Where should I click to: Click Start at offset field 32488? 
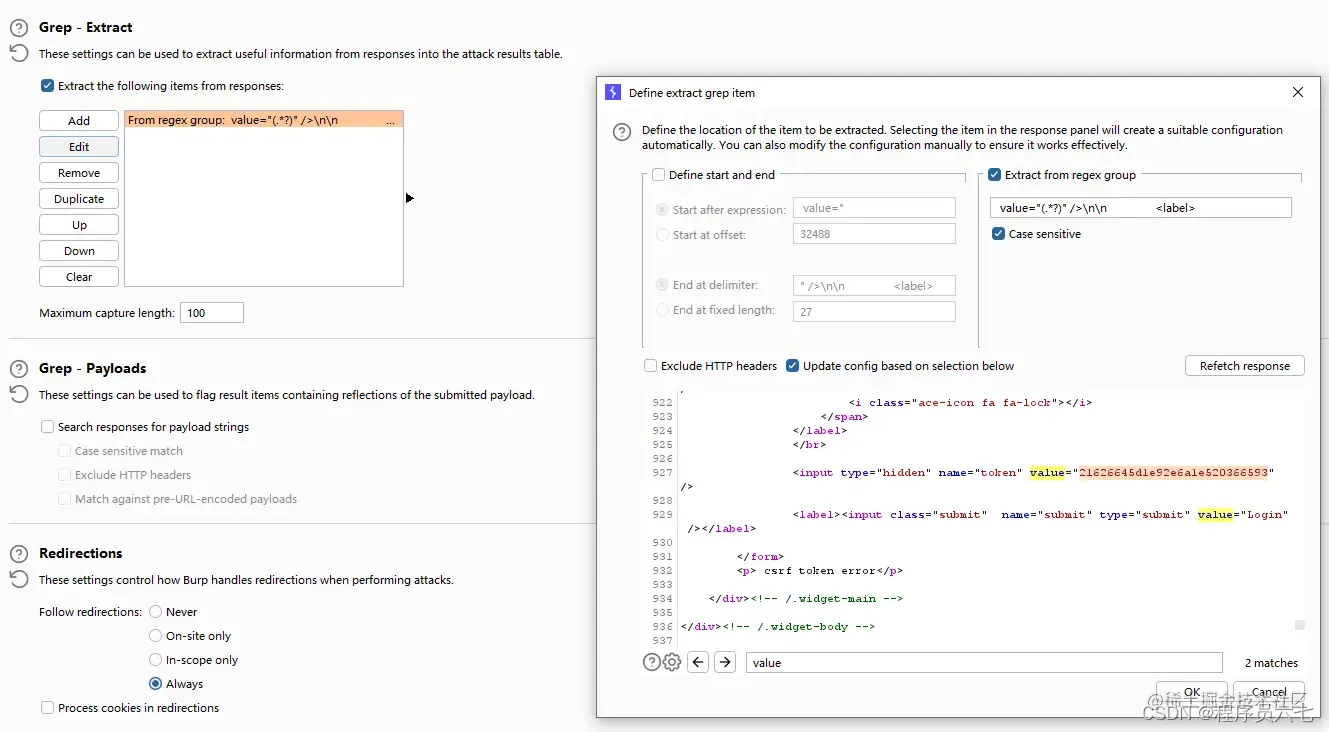874,234
